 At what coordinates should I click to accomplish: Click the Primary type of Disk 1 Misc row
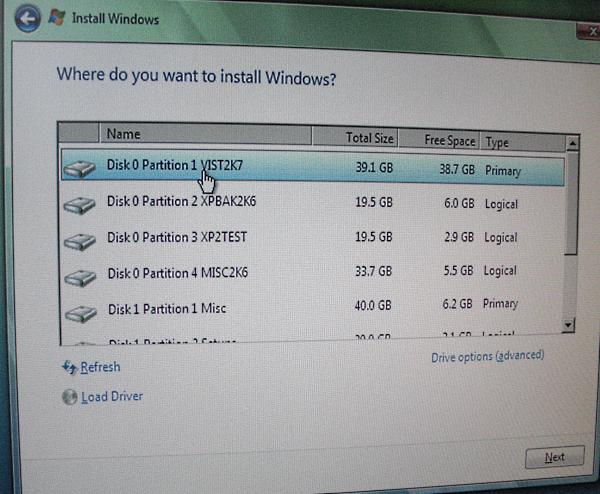pyautogui.click(x=501, y=304)
